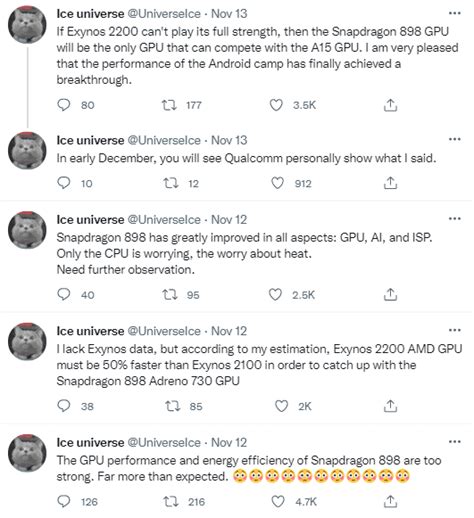Open more options on the emoji tweet
Screen dimensions: 474x518
(455, 442)
